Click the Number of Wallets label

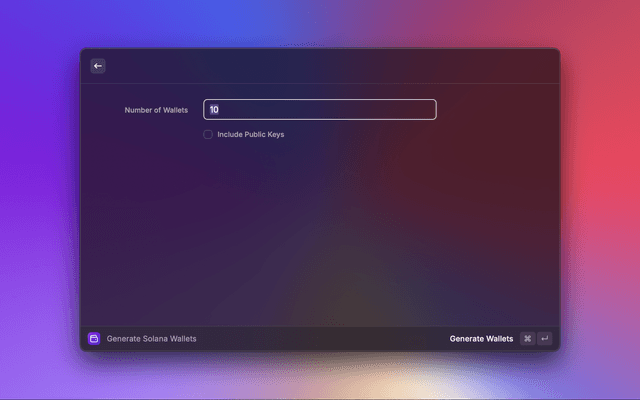pos(156,110)
